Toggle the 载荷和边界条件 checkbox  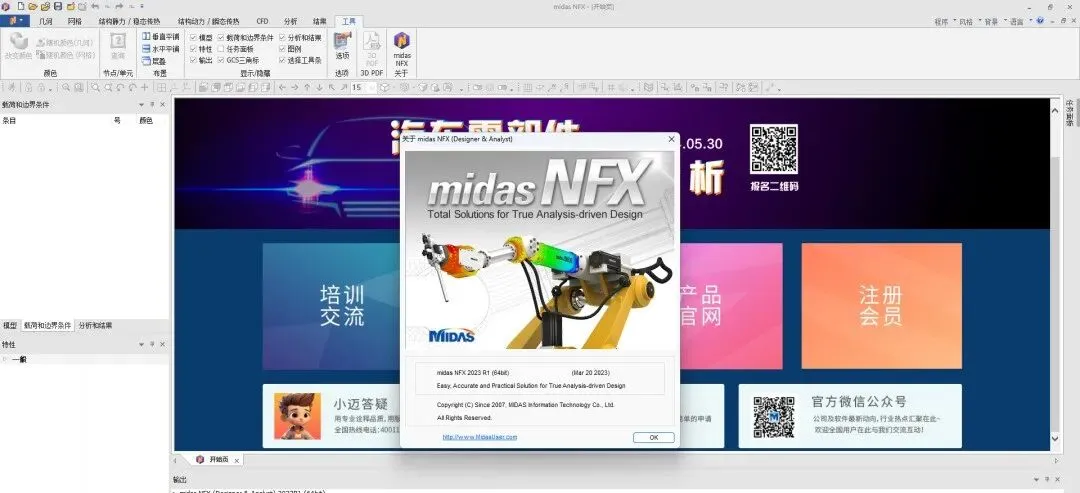click(x=220, y=37)
